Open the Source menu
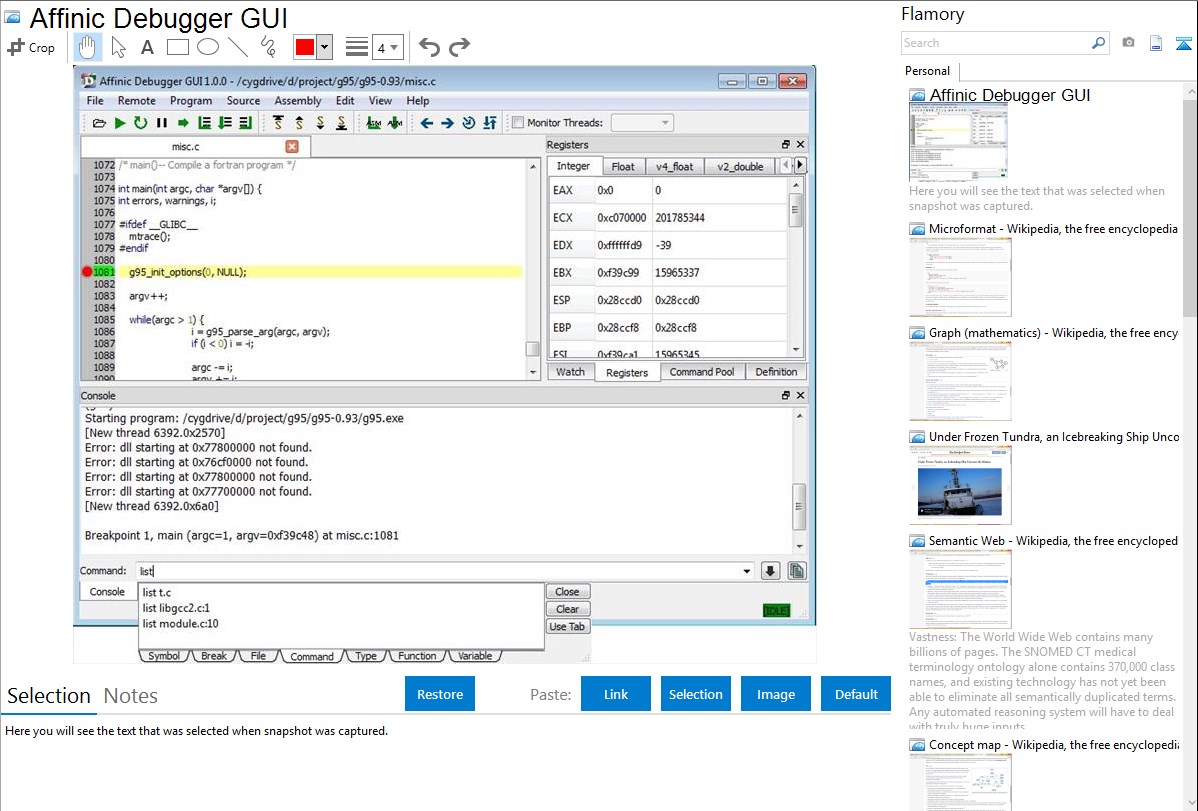 243,101
